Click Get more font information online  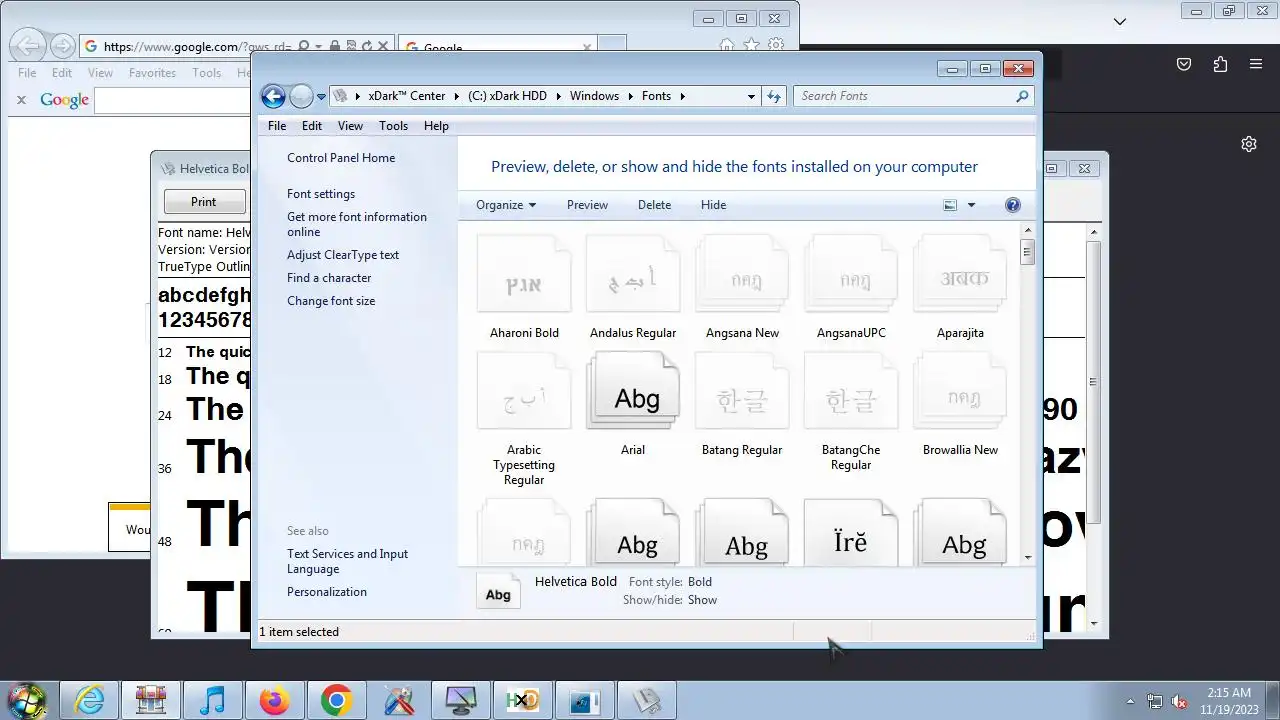(x=357, y=224)
